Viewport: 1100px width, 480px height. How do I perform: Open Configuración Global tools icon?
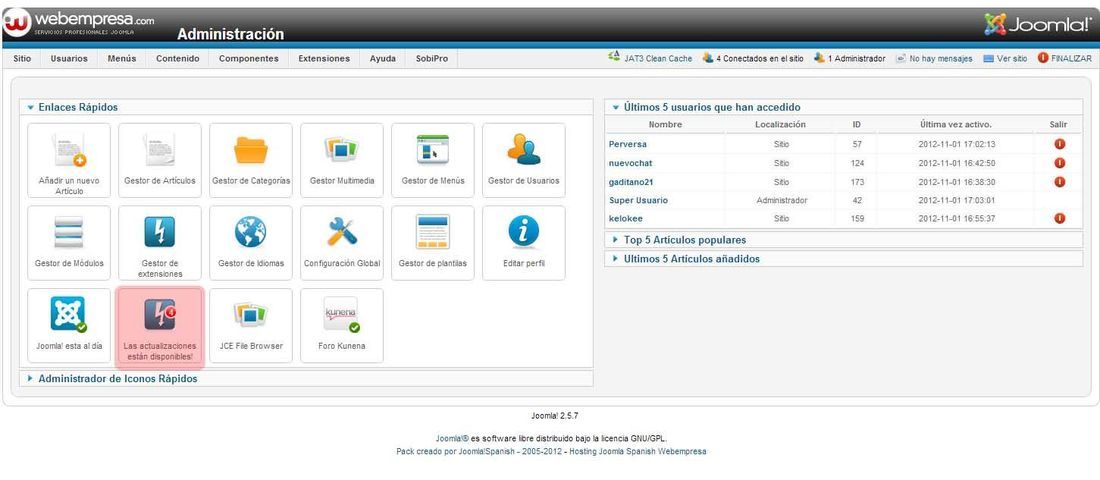click(342, 243)
